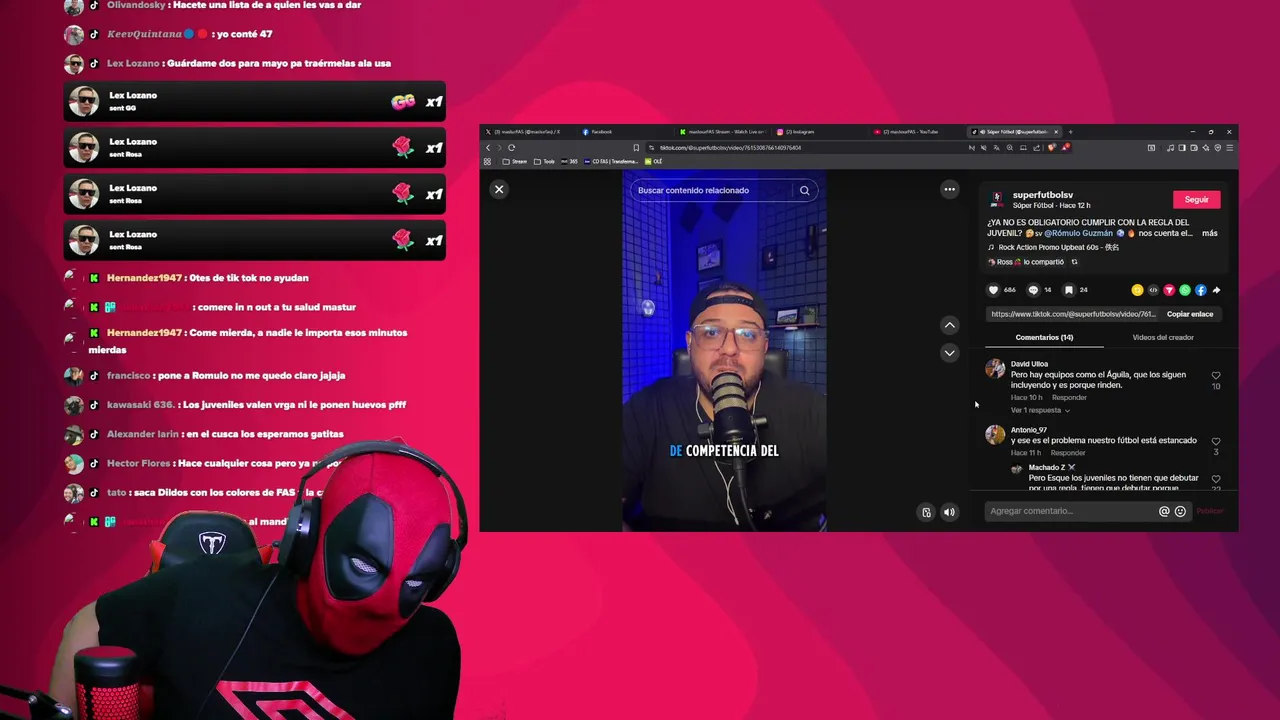Open the browser hamburger menu
Image resolution: width=1280 pixels, height=720 pixels.
[x=1230, y=148]
